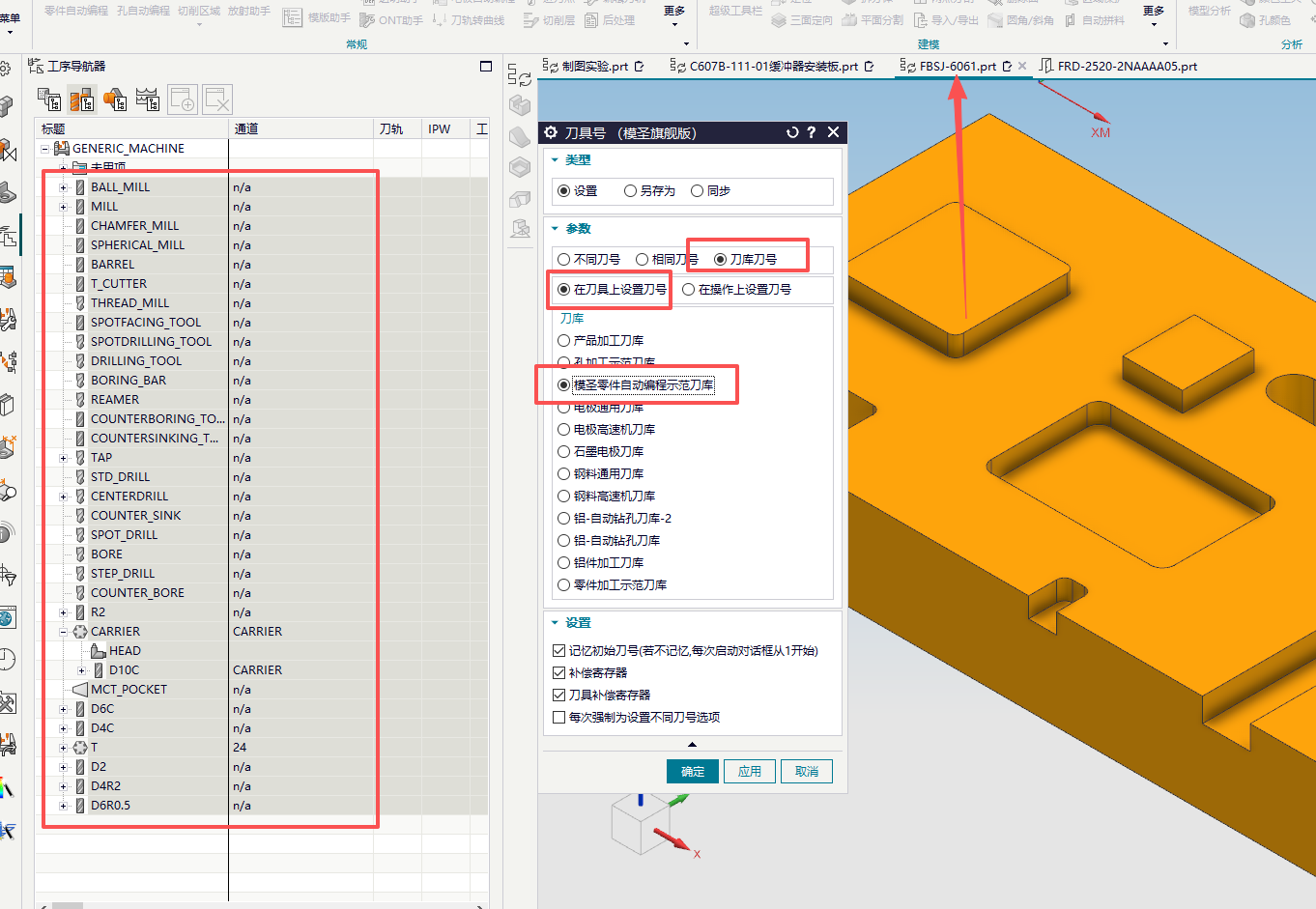Click the CARRIER turret icon in the tree

[x=80, y=631]
